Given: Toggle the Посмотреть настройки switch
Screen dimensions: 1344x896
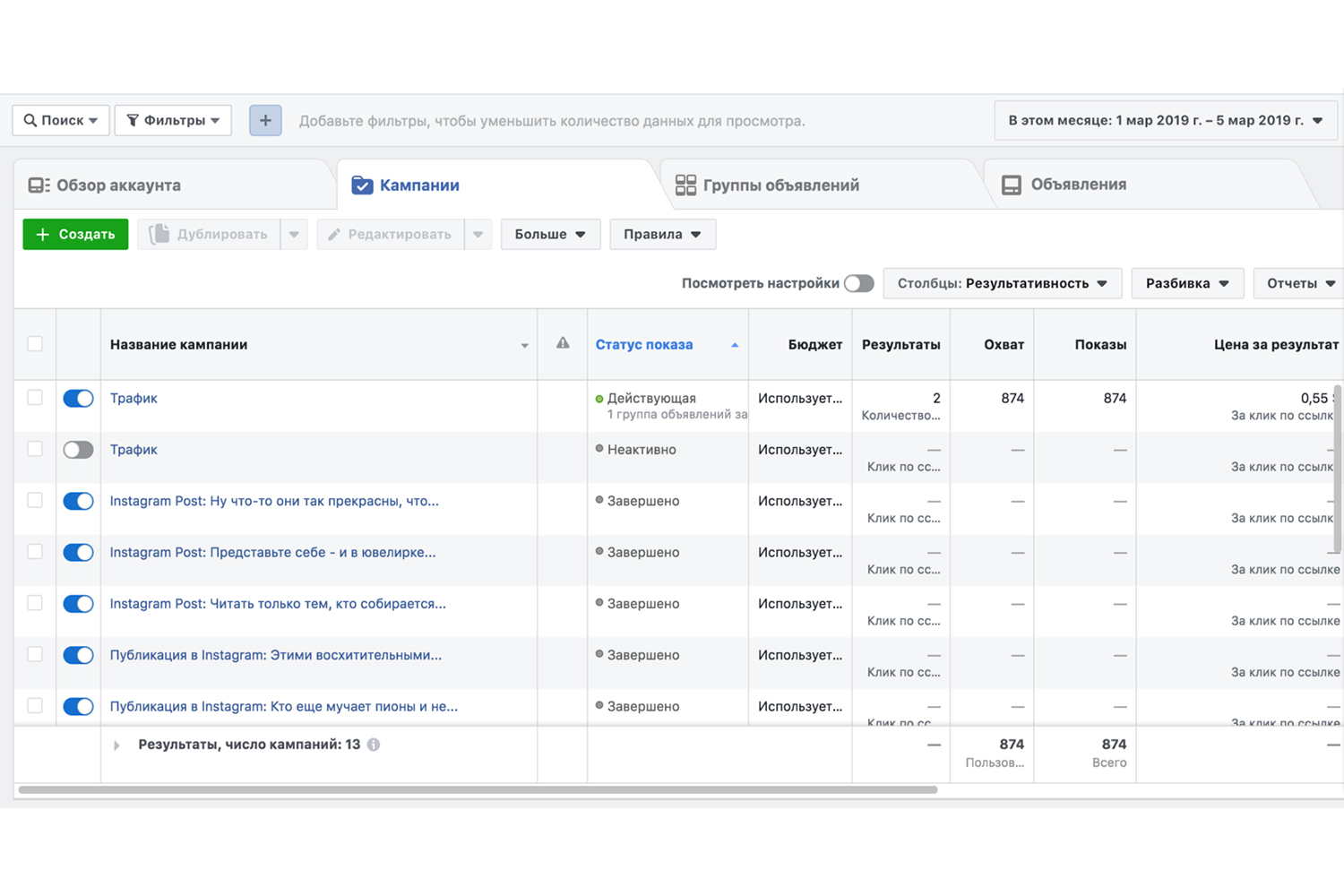Looking at the screenshot, I should (x=858, y=283).
